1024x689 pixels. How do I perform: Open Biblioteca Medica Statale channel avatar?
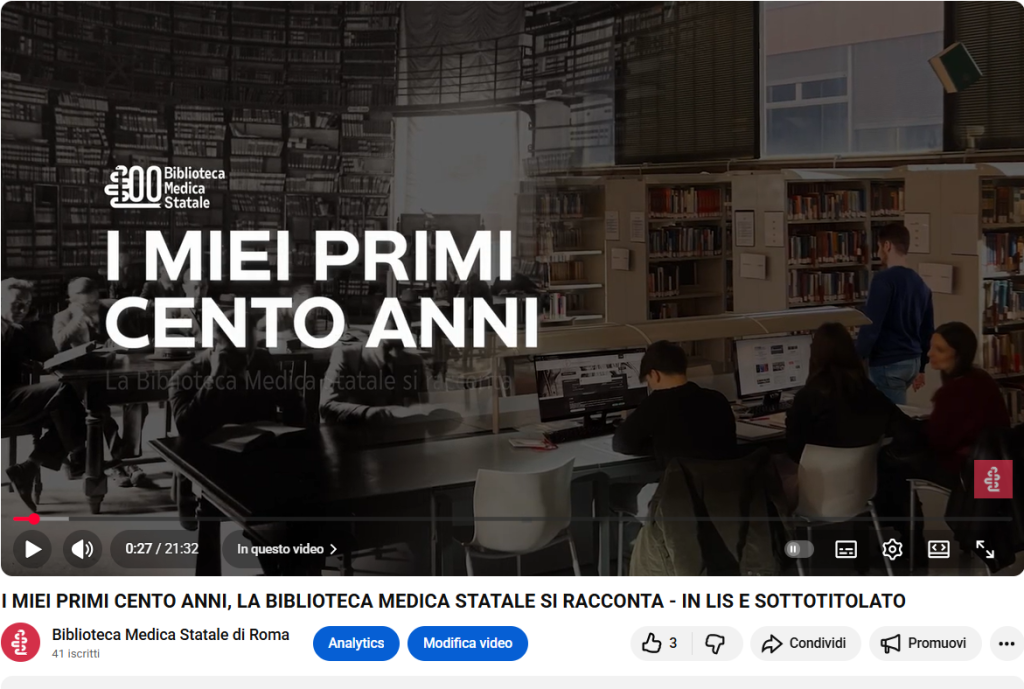tap(20, 643)
